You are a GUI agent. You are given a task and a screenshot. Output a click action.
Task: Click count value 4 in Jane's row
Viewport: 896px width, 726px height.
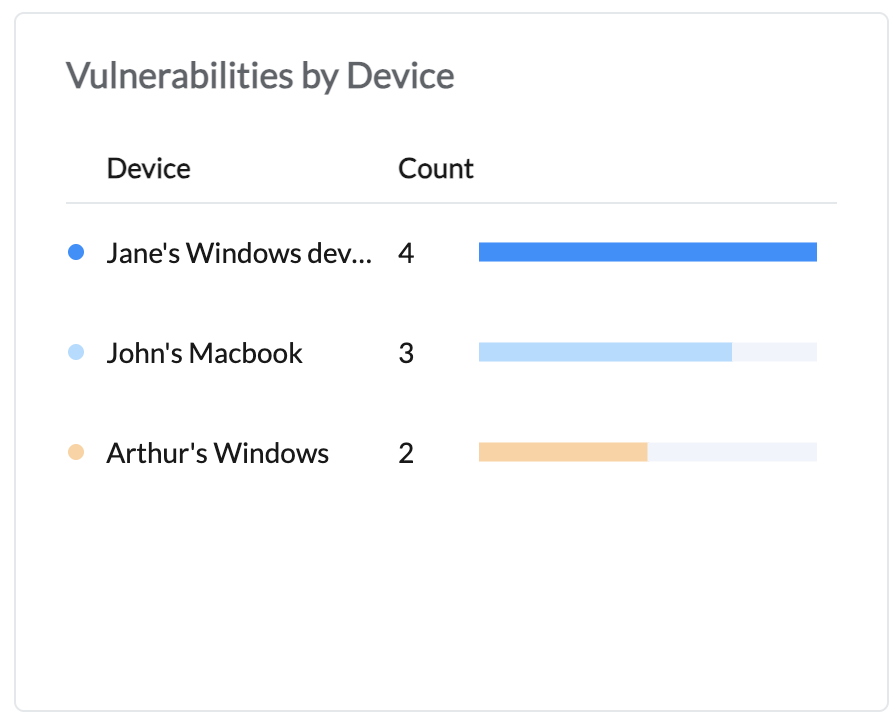pos(405,254)
